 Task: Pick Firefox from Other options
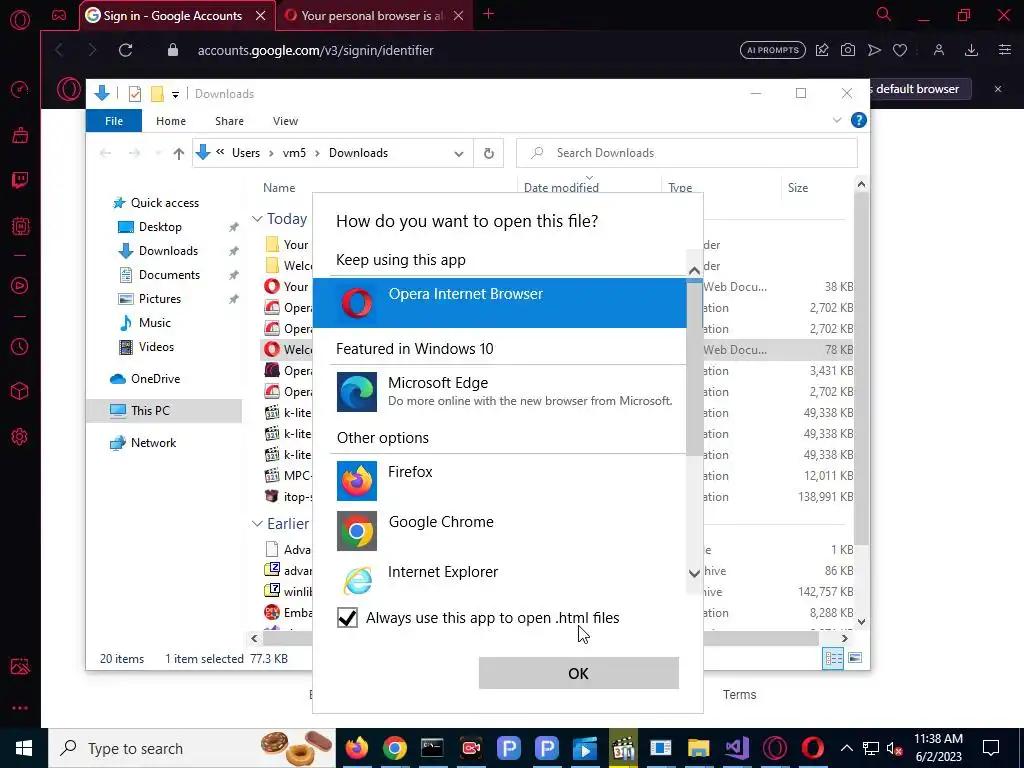pyautogui.click(x=500, y=481)
